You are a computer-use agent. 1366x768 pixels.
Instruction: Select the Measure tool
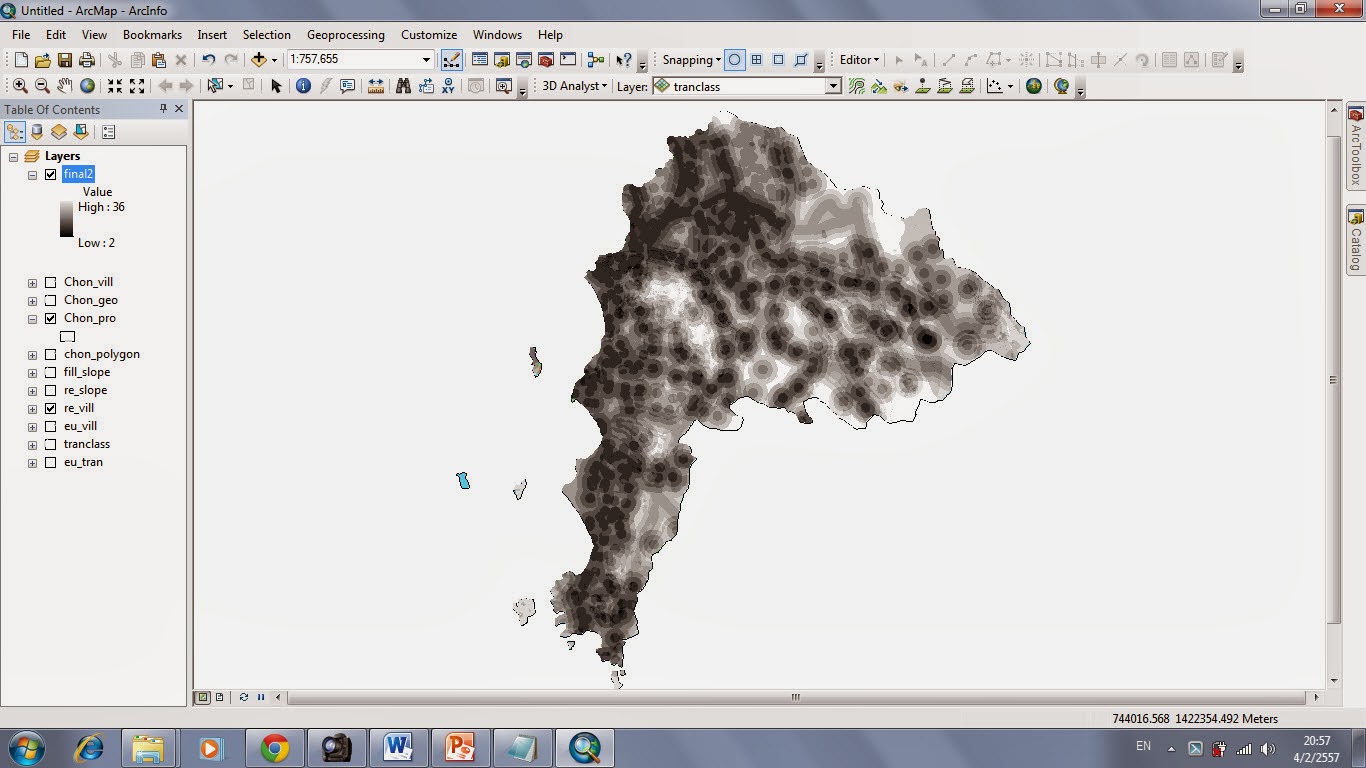click(375, 86)
